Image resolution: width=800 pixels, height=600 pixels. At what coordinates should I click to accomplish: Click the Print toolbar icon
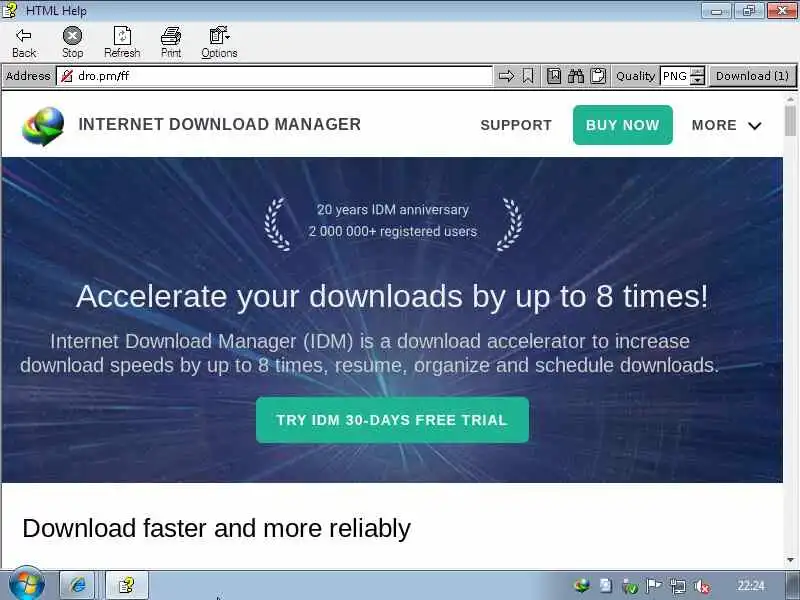(171, 36)
